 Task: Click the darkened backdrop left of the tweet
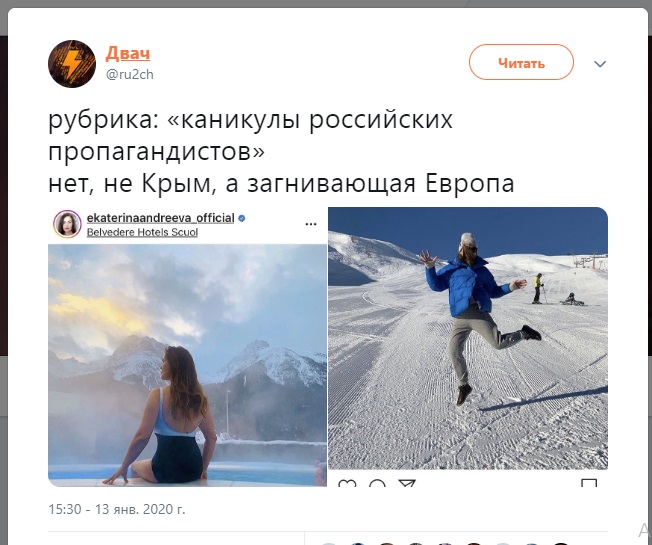pyautogui.click(x=3, y=195)
